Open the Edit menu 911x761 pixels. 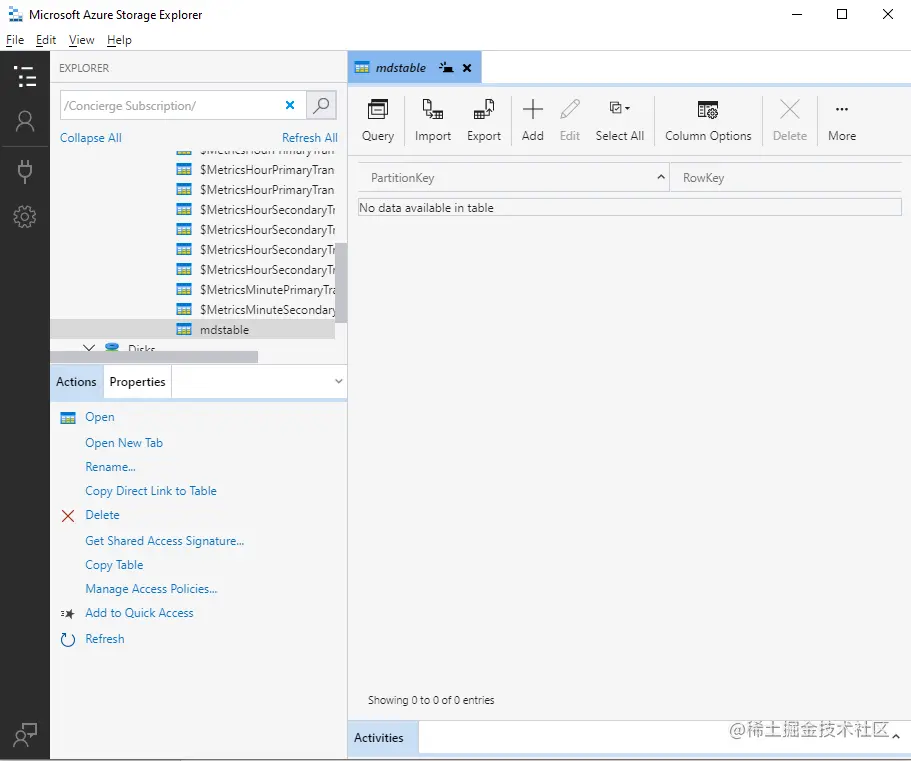45,40
